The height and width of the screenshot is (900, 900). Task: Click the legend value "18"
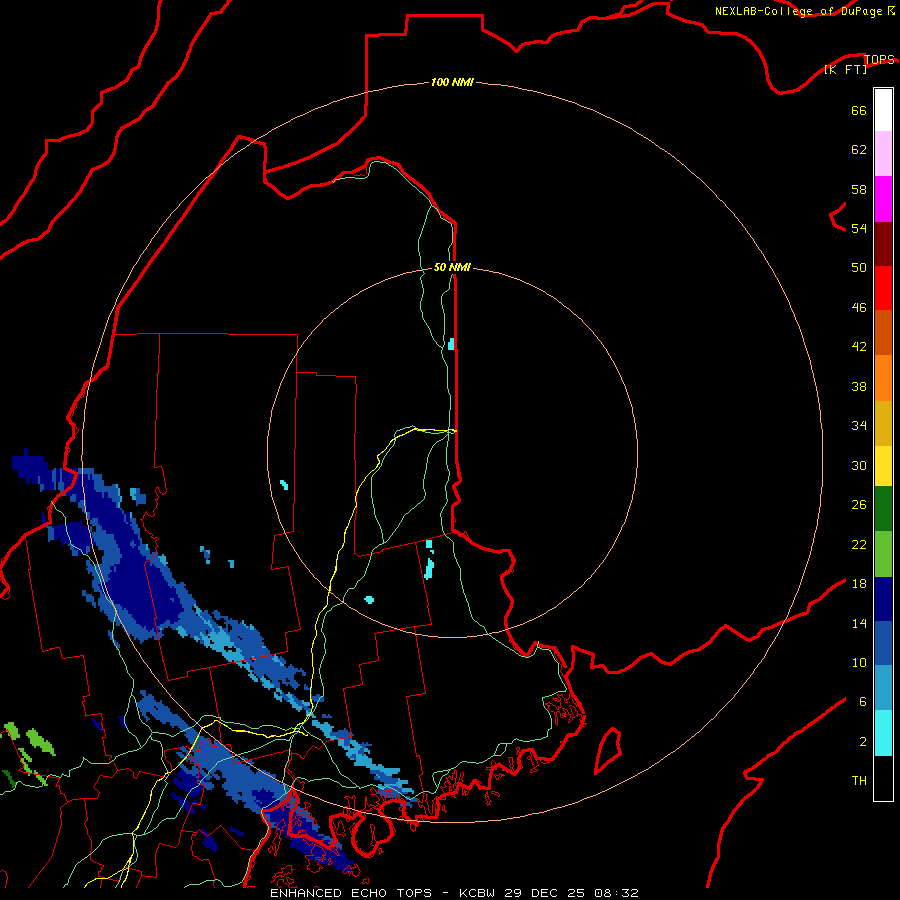(859, 584)
